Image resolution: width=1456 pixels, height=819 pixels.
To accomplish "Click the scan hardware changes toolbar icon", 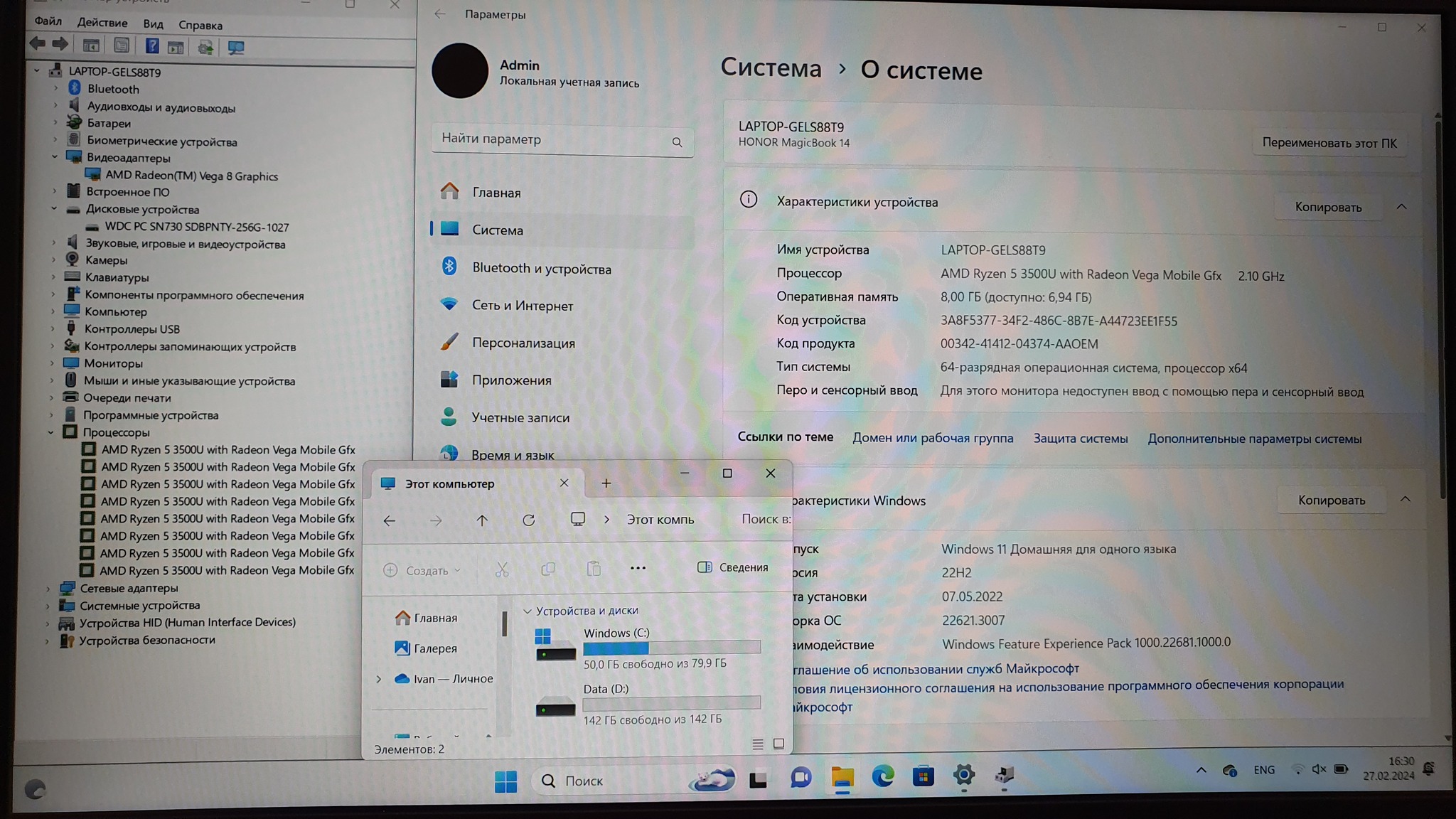I will point(235,48).
